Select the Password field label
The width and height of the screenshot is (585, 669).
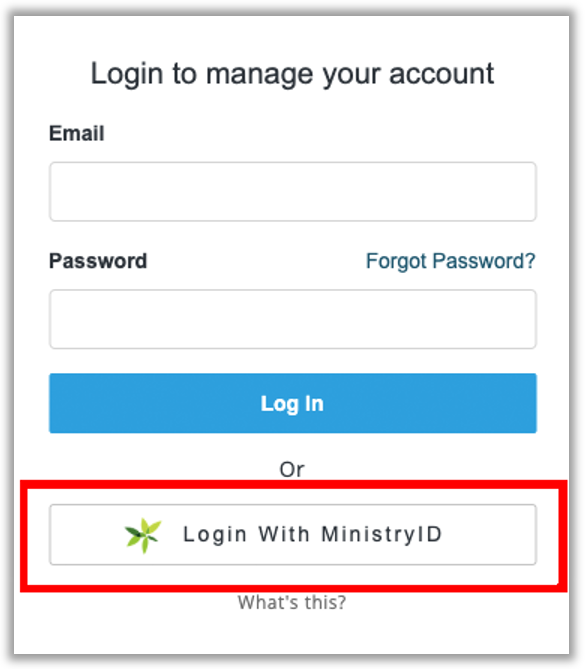(x=98, y=261)
